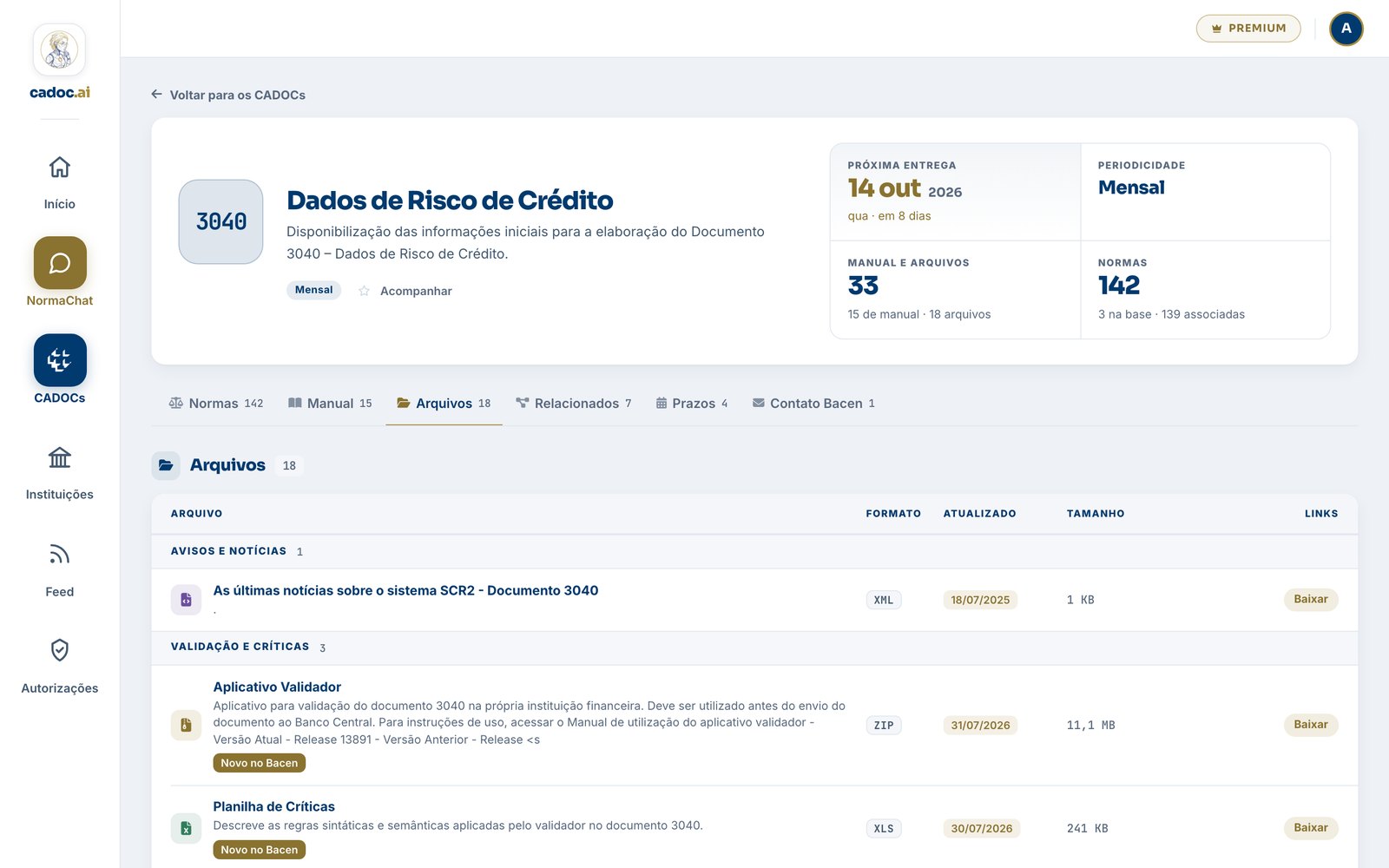Click the Planilha de Críticas spreadsheet icon

[186, 828]
